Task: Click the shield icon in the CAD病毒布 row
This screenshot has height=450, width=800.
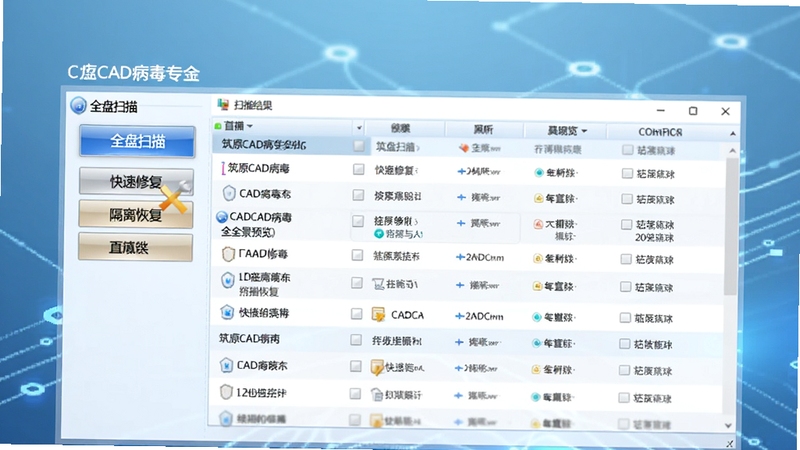Action: pos(229,193)
